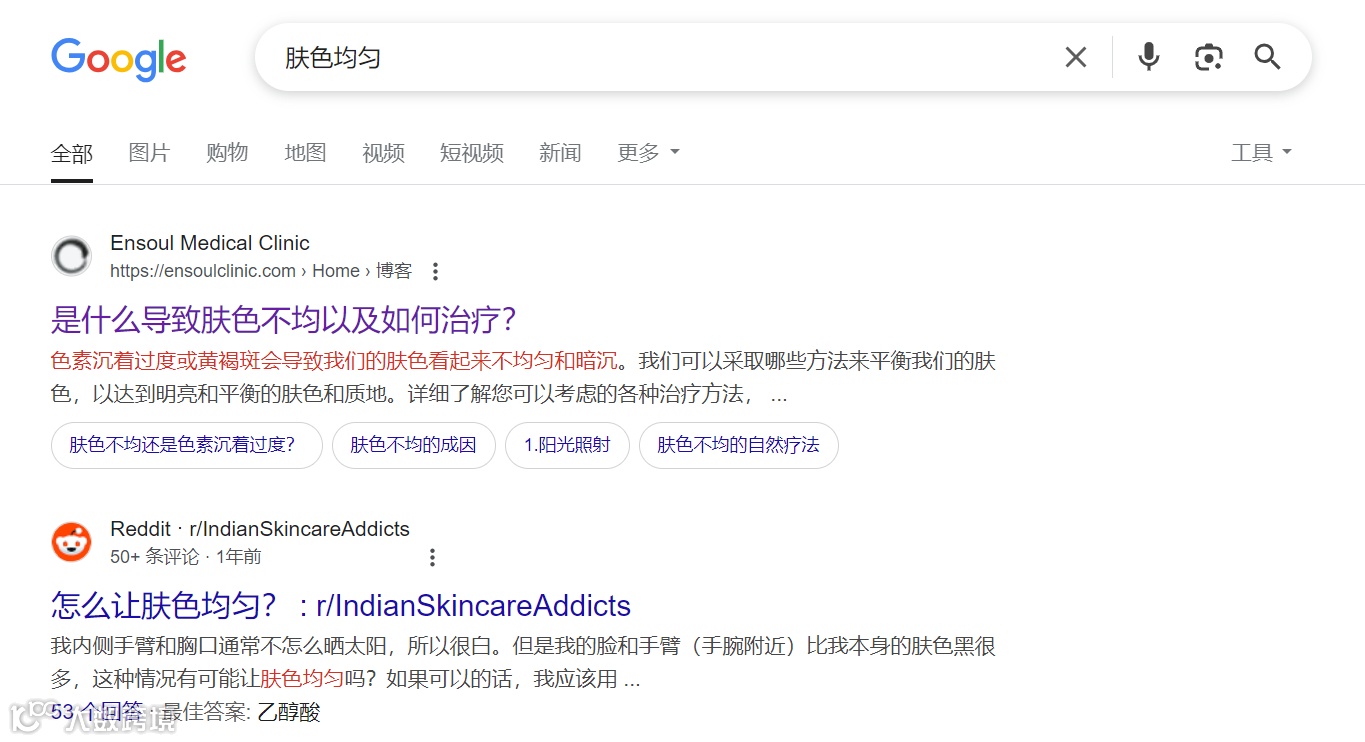
Task: Open the 工具 dropdown
Action: click(x=1261, y=153)
